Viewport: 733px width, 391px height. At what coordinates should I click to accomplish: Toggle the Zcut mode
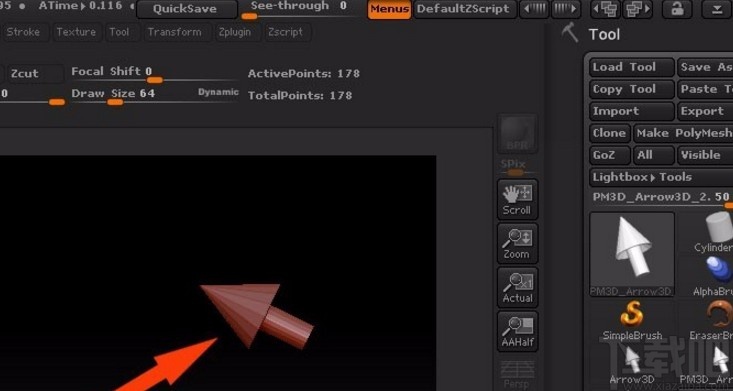[x=36, y=73]
